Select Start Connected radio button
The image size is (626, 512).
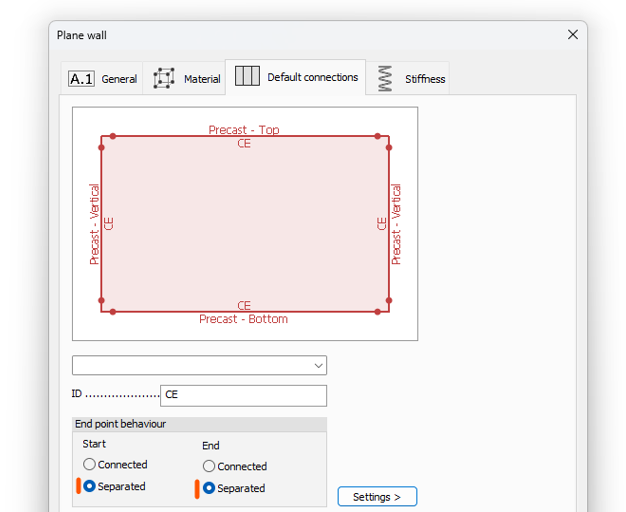pos(89,464)
